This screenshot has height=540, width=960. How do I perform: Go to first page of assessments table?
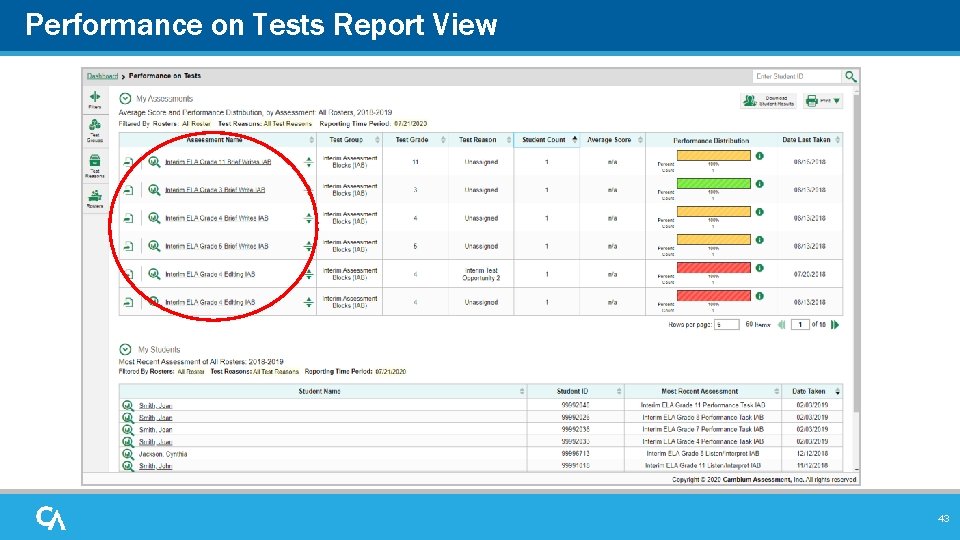coord(781,324)
